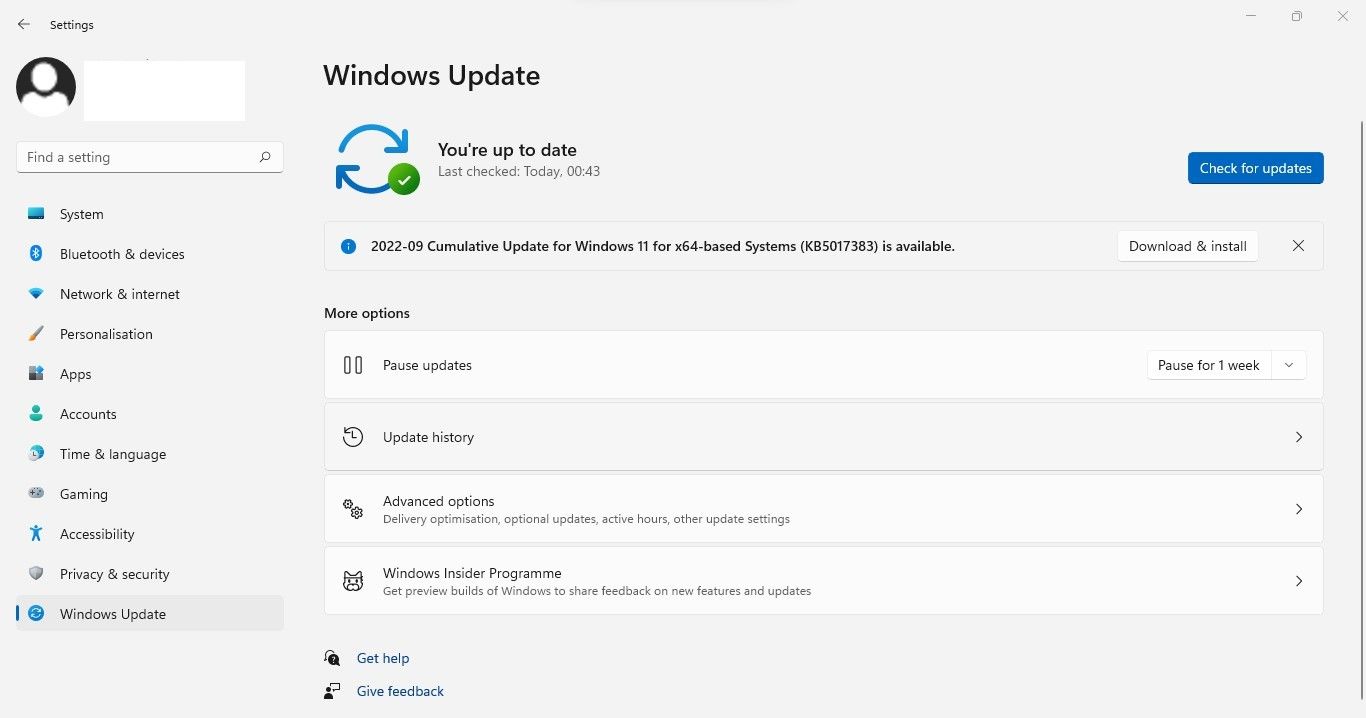This screenshot has height=718, width=1366.
Task: Click the 'You're up to date' text
Action: (507, 150)
